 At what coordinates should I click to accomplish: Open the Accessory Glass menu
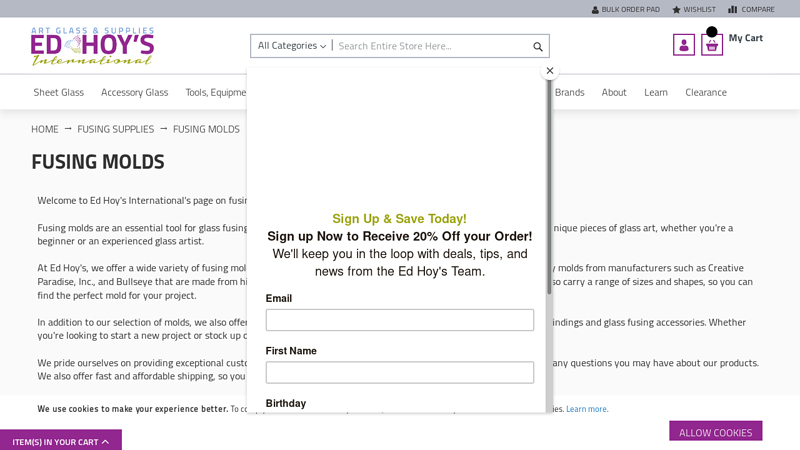coord(134,92)
